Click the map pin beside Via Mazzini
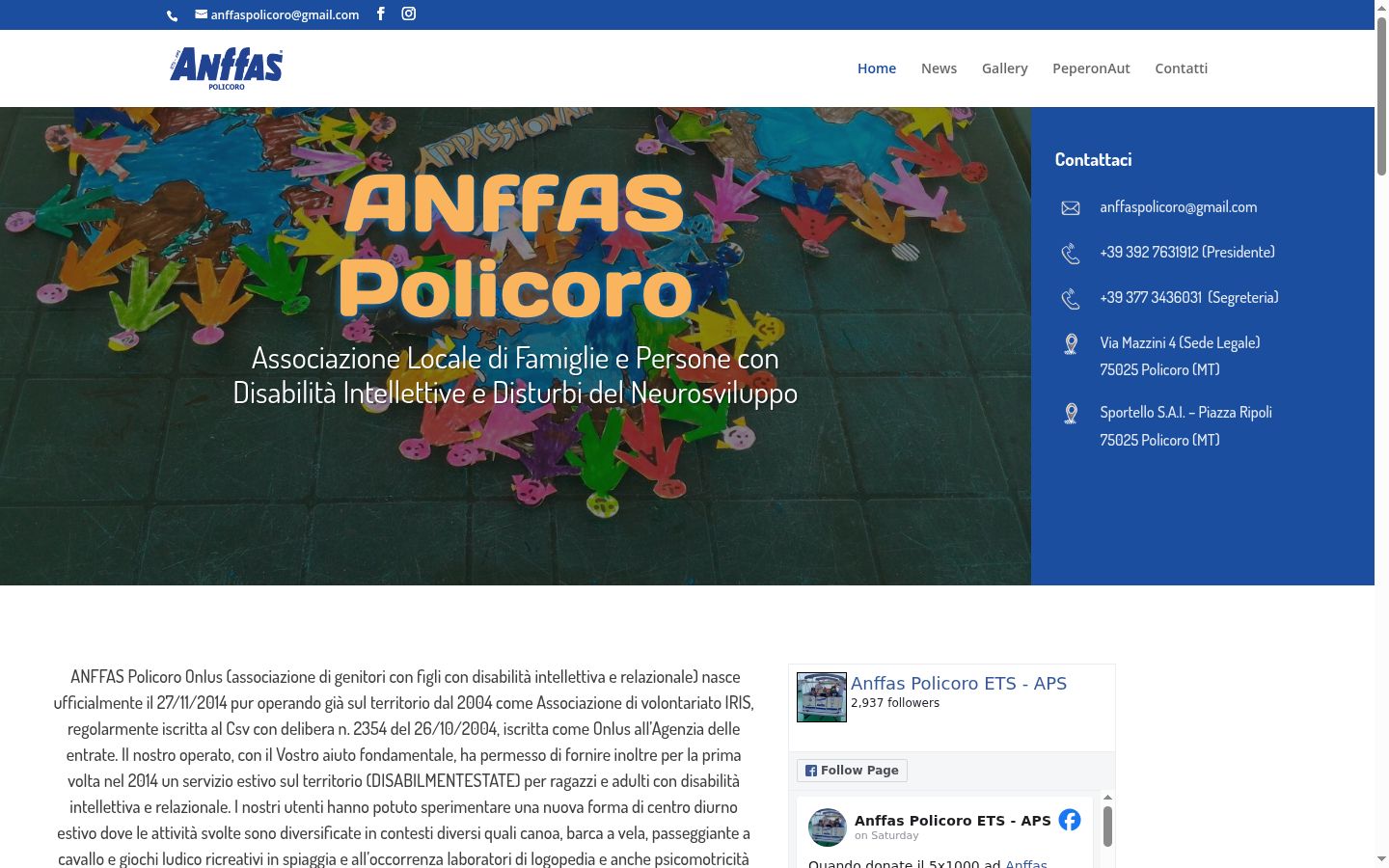Viewport: 1389px width, 868px height. pyautogui.click(x=1071, y=344)
